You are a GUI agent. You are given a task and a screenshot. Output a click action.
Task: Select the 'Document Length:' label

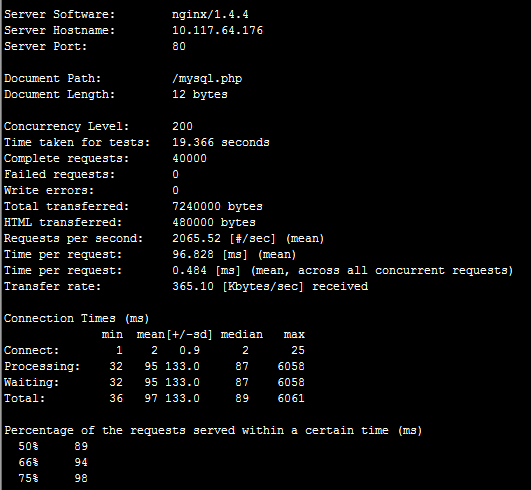tap(60, 94)
